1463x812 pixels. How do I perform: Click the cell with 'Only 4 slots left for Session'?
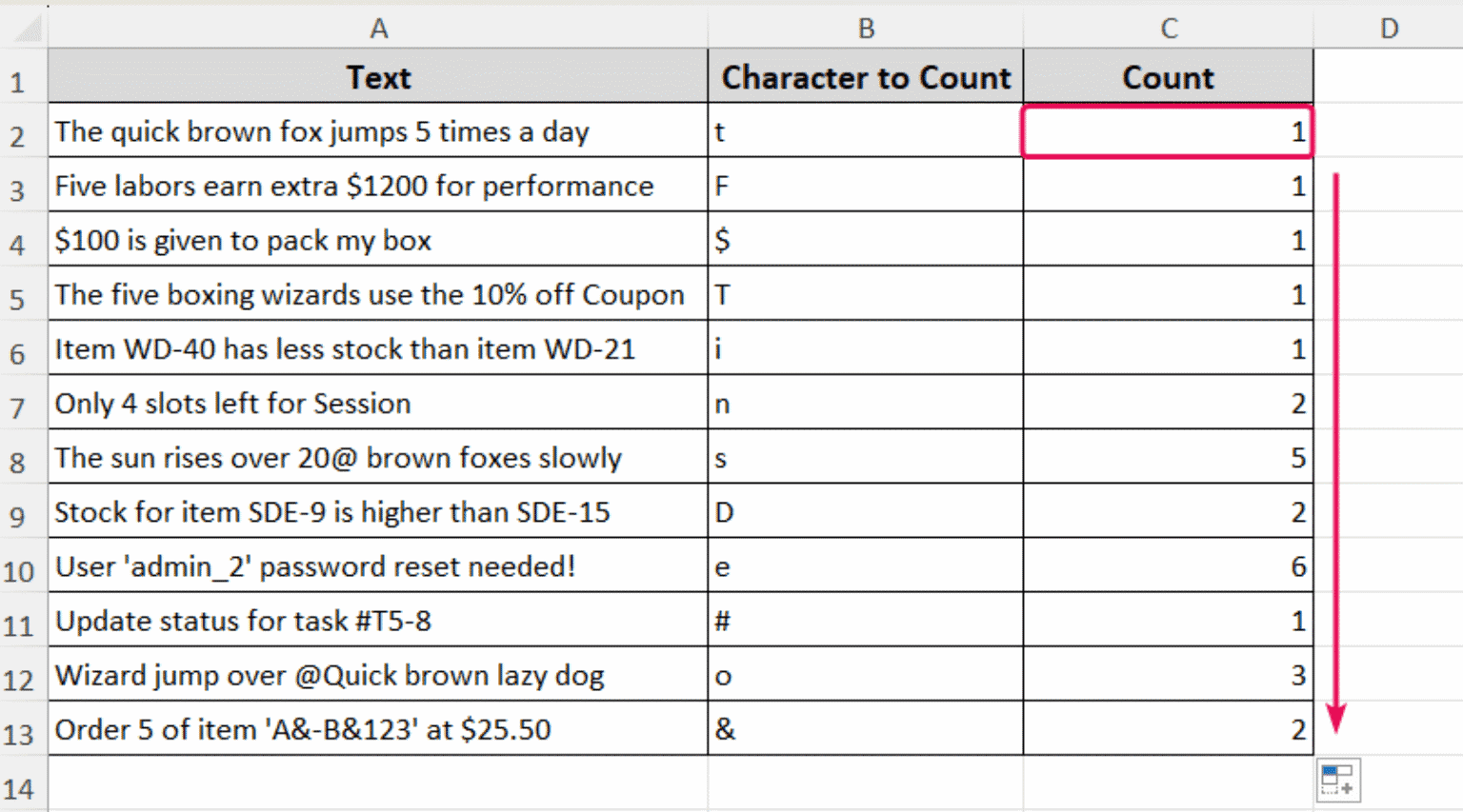coord(378,404)
